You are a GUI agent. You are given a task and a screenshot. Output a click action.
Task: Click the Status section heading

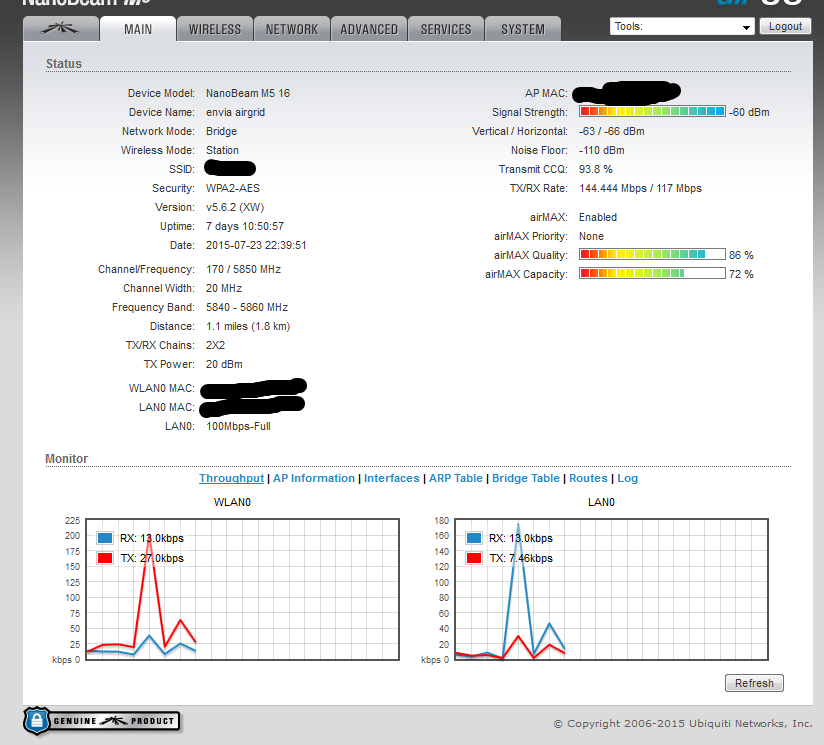point(64,64)
